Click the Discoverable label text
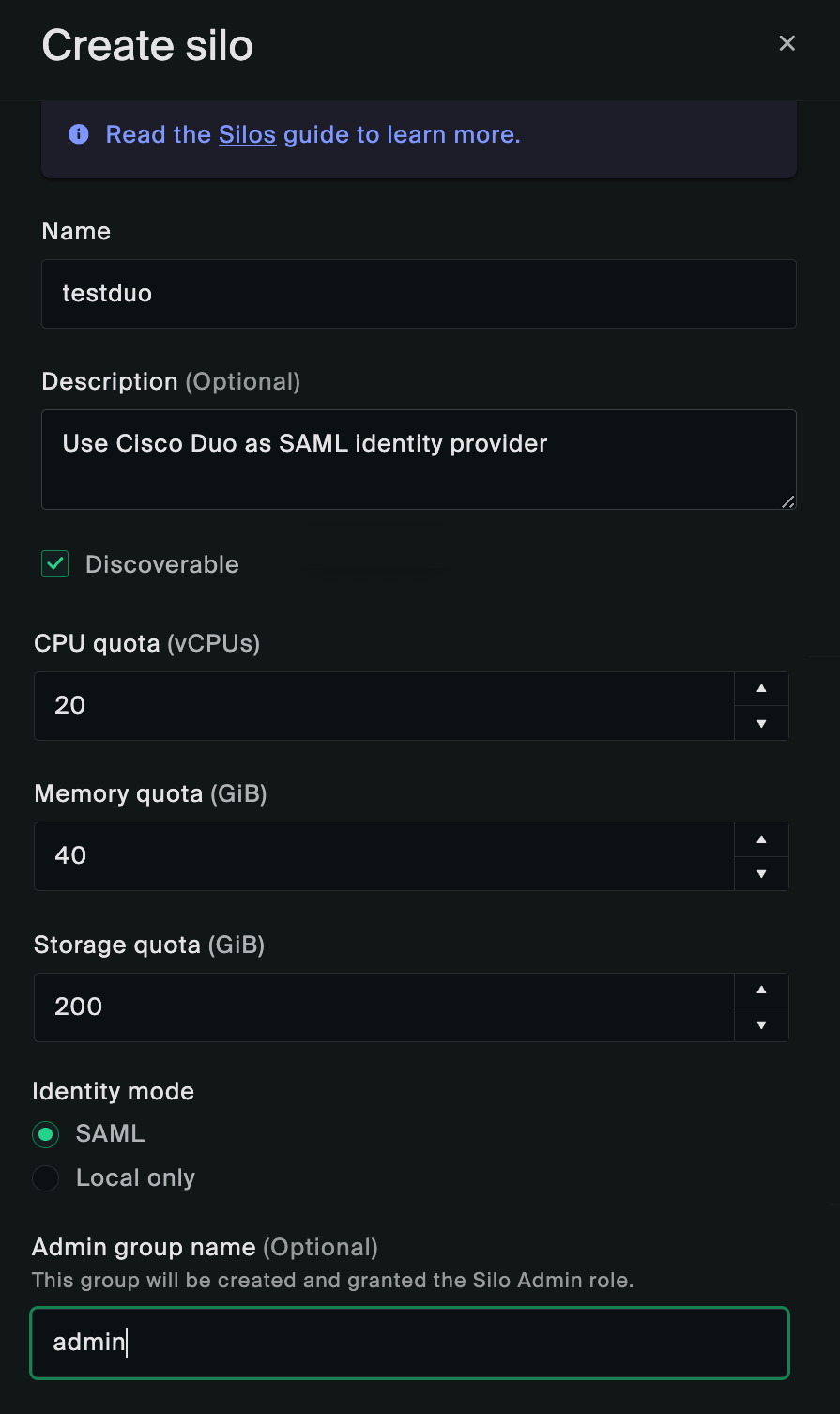Viewport: 840px width, 1414px height. pos(161,564)
